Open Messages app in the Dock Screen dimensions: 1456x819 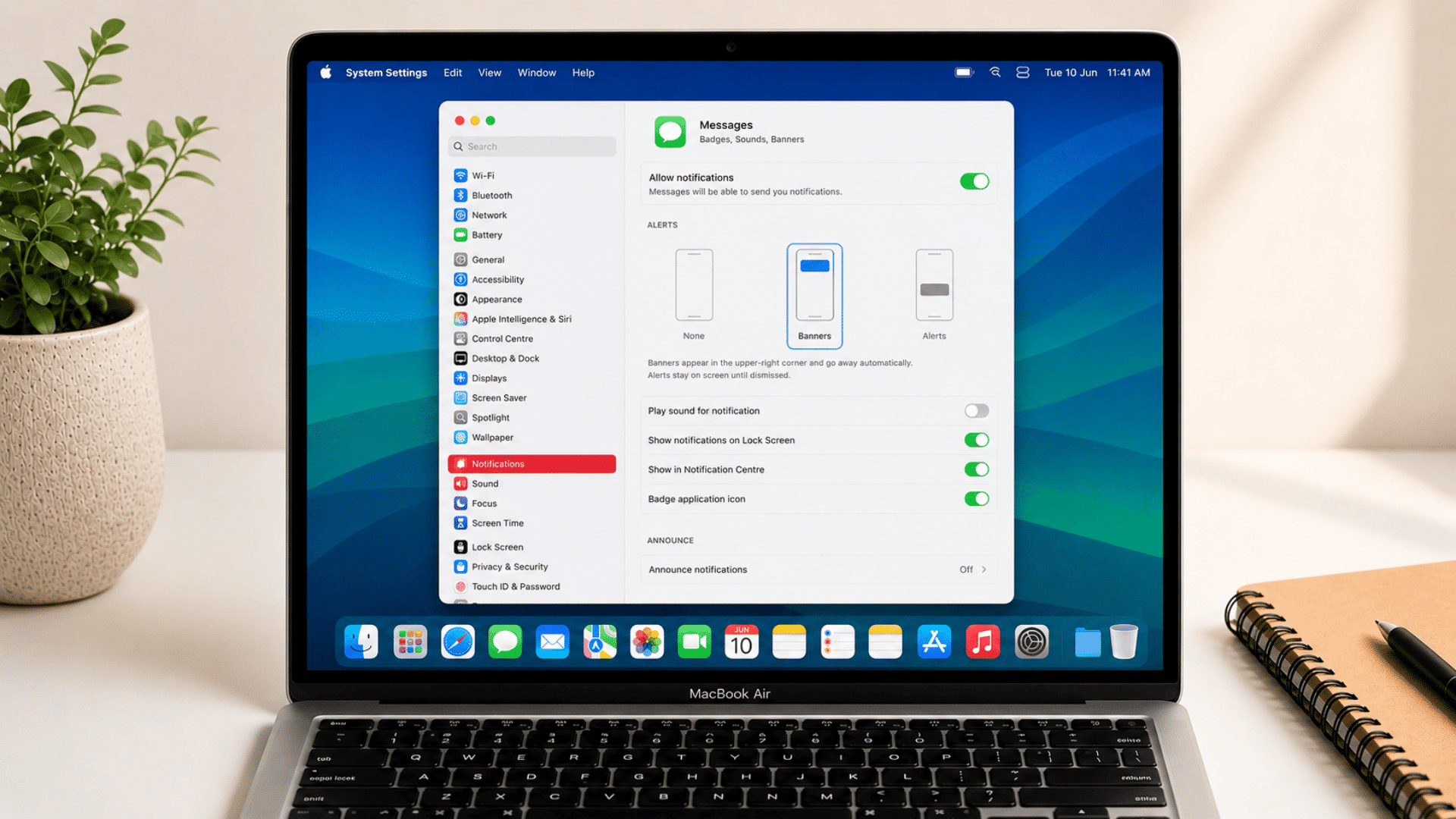point(505,642)
